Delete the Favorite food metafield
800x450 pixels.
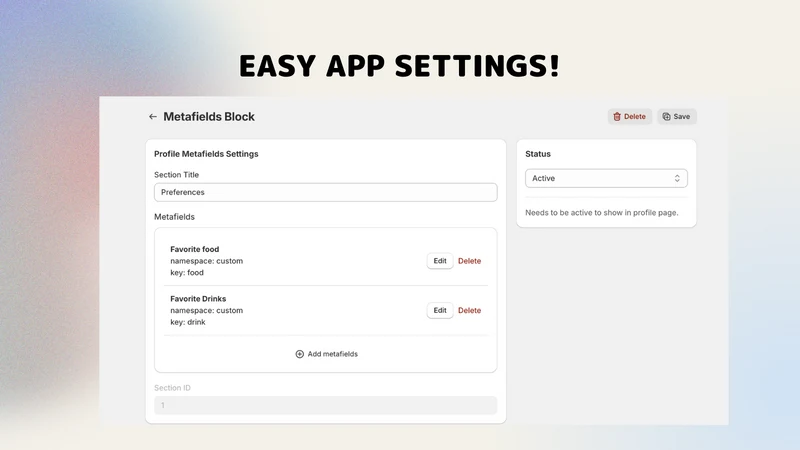tap(469, 261)
